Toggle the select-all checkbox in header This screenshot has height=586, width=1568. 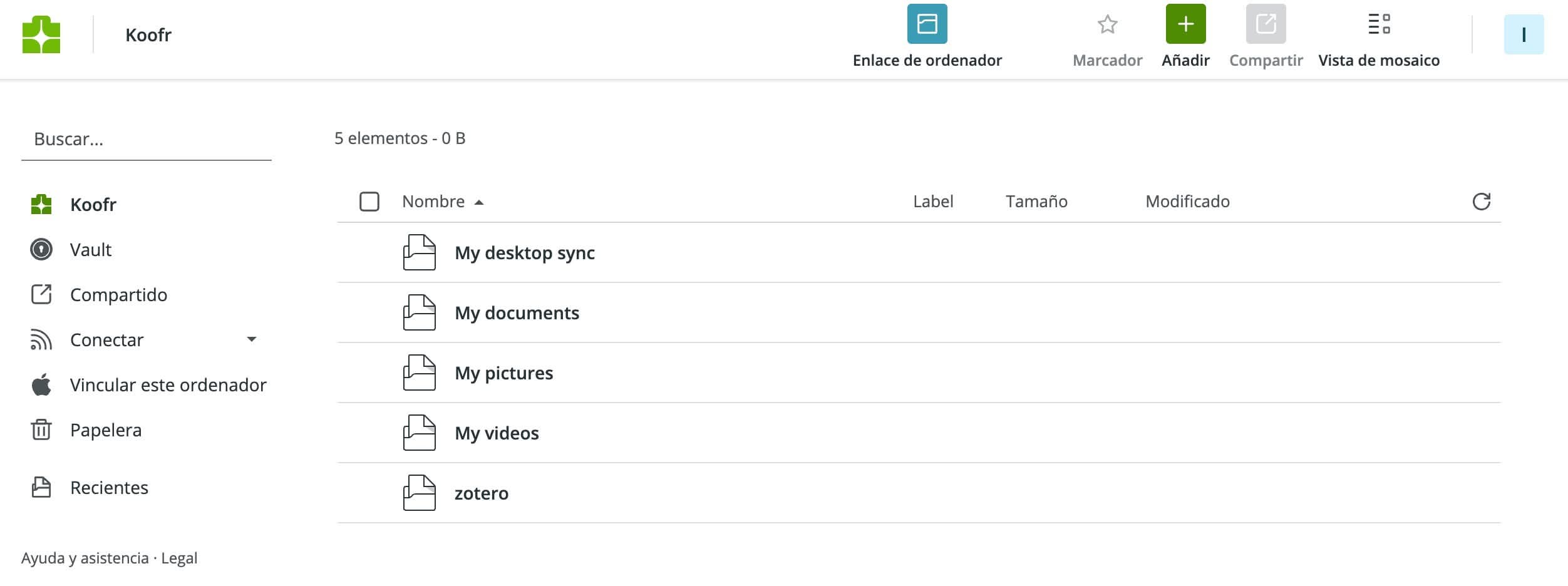369,202
